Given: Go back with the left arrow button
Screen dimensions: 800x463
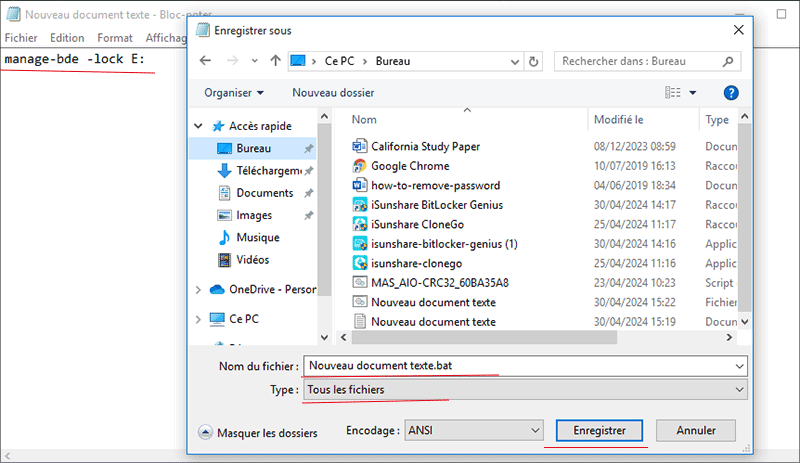Looking at the screenshot, I should [205, 61].
